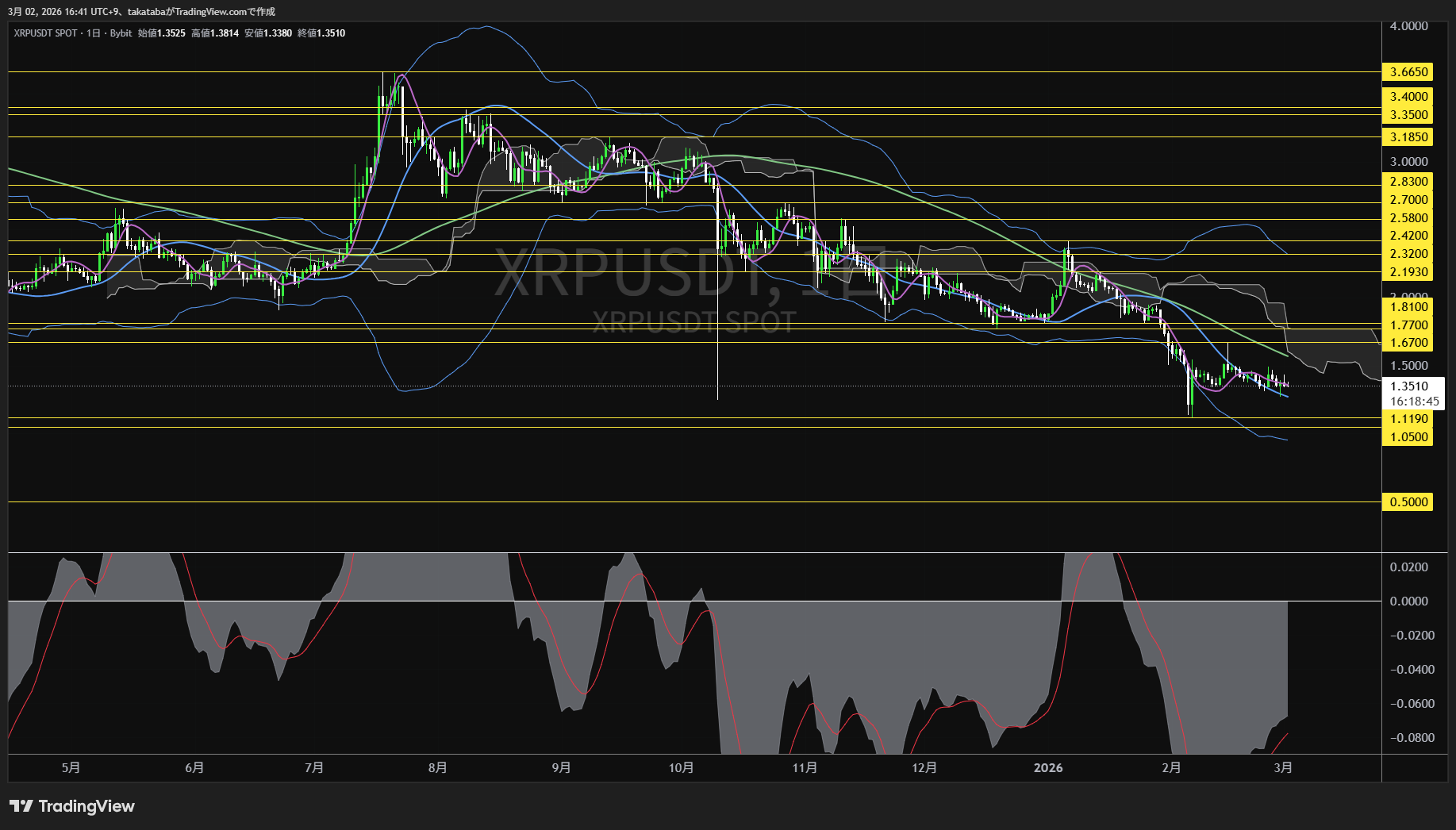The width and height of the screenshot is (1456, 830).
Task: Click the 0.0000 indicator axis value
Action: (1408, 601)
